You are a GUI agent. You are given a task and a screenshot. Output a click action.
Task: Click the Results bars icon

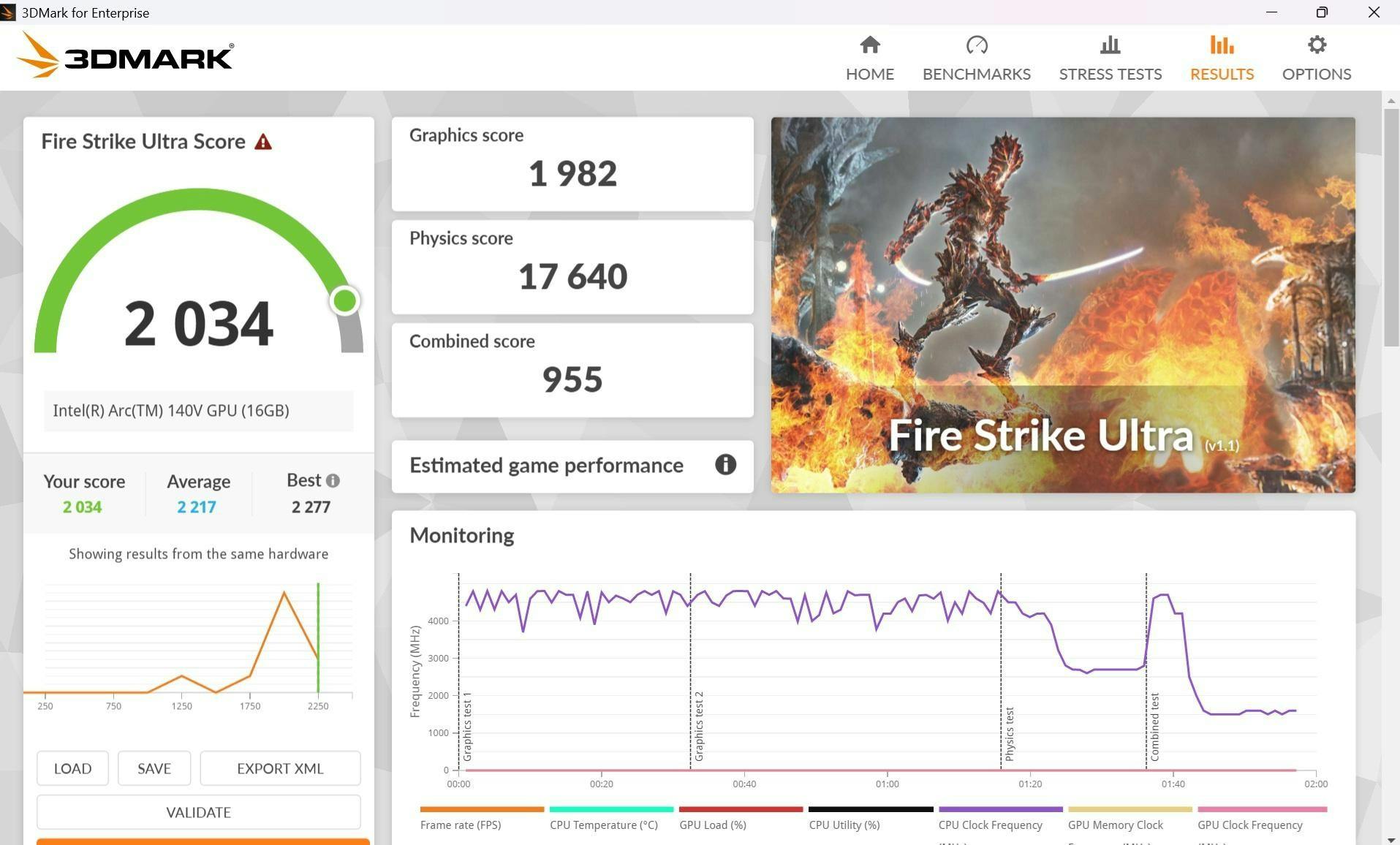pos(1222,45)
